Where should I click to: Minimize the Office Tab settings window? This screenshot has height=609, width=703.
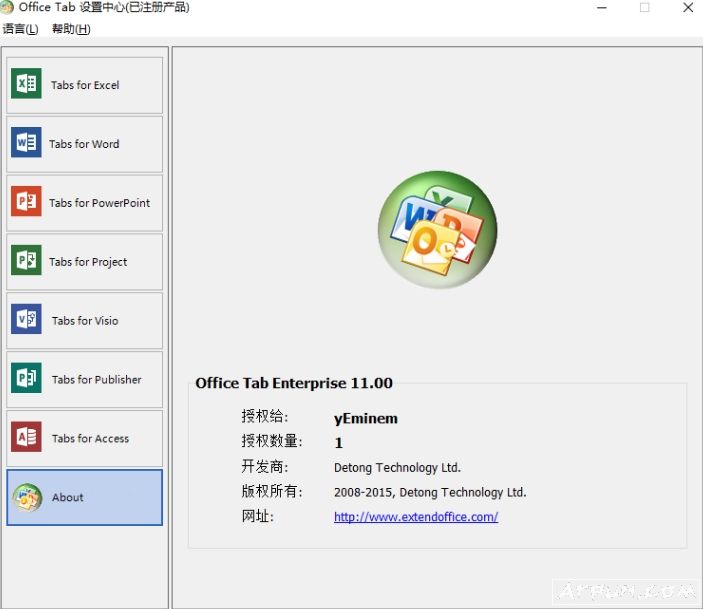[602, 7]
